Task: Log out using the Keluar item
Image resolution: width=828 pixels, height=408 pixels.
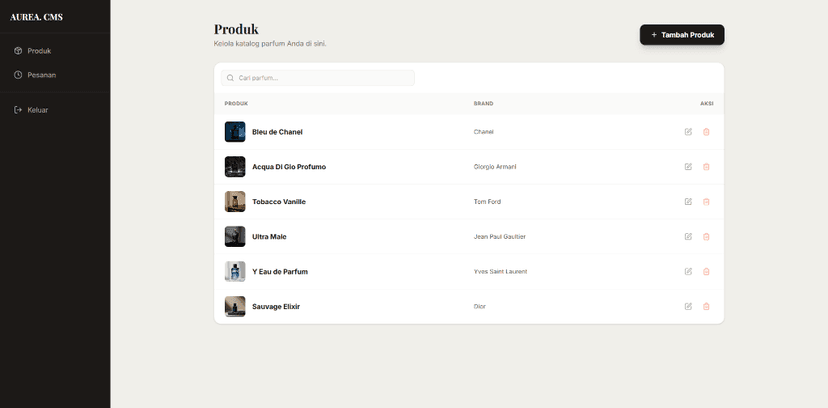Action: point(37,110)
